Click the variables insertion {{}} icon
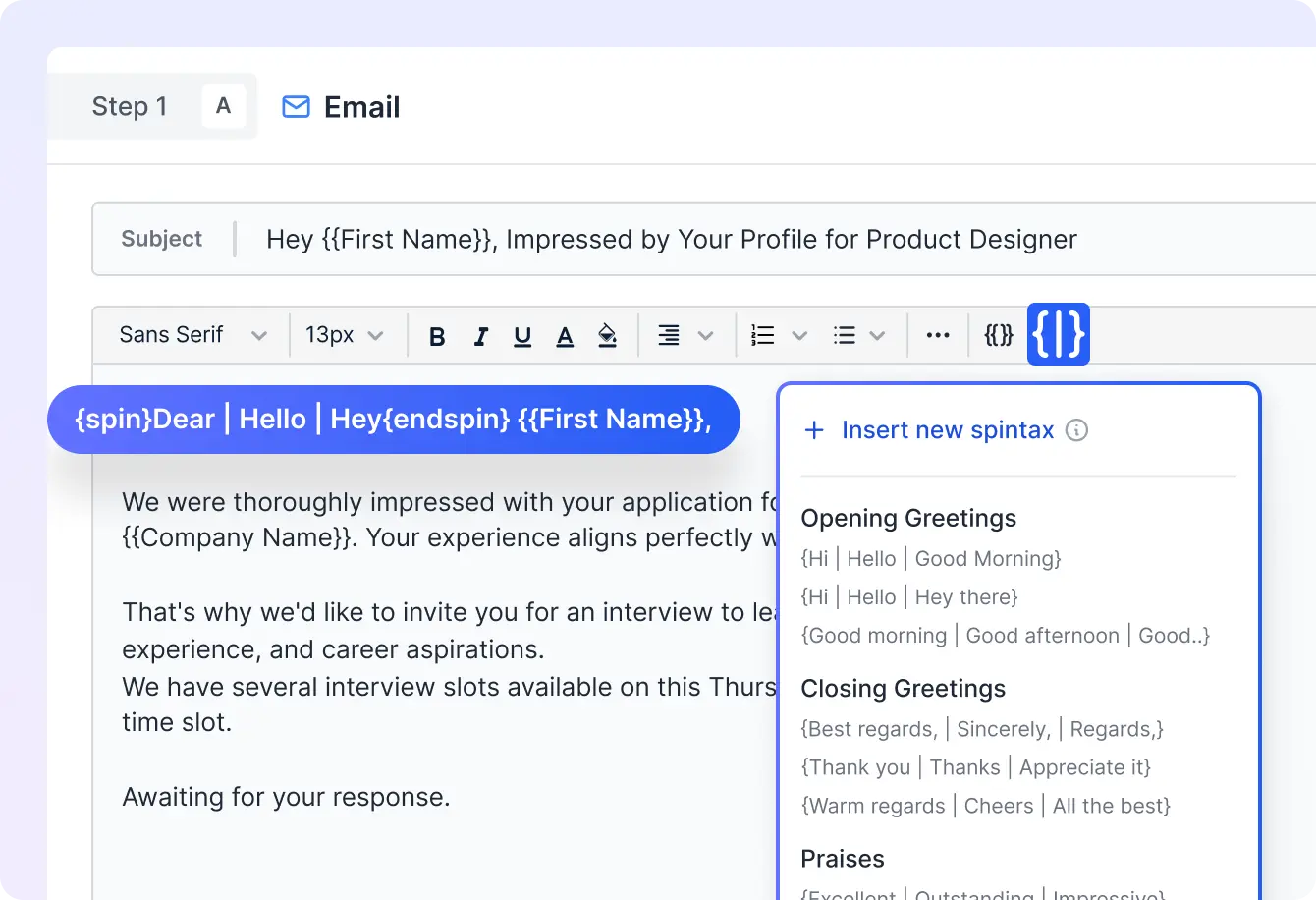The height and width of the screenshot is (900, 1316). [x=998, y=334]
